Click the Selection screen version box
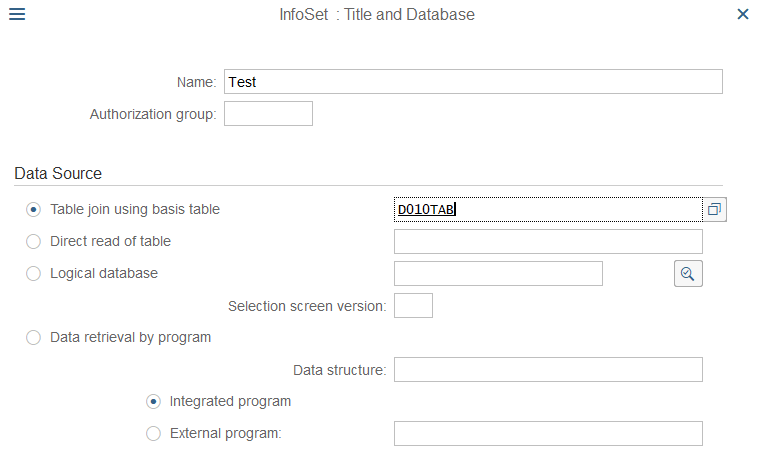This screenshot has width=762, height=453. [x=413, y=305]
